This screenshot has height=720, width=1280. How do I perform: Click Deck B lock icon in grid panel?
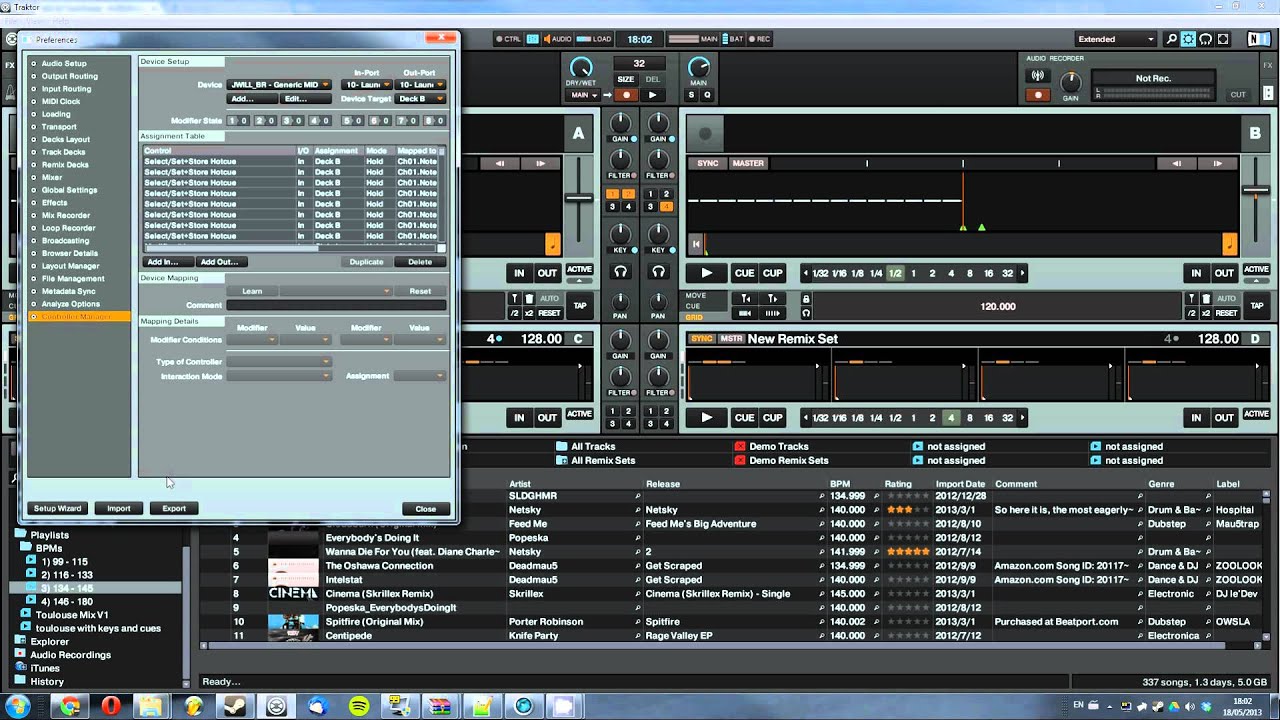point(806,299)
